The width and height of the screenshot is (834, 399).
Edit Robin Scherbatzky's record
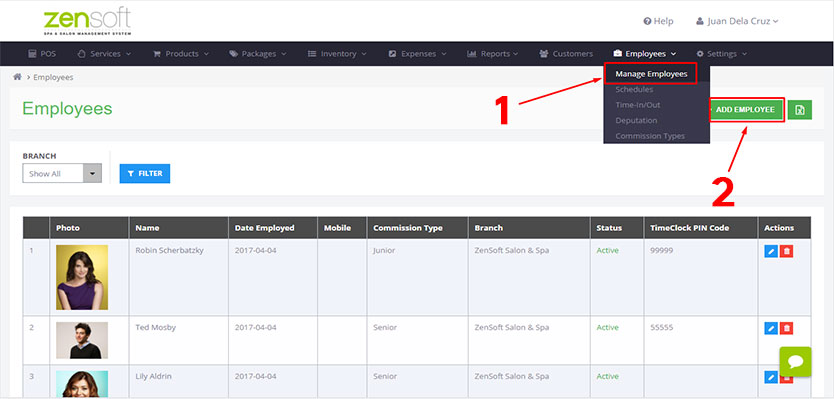[771, 251]
